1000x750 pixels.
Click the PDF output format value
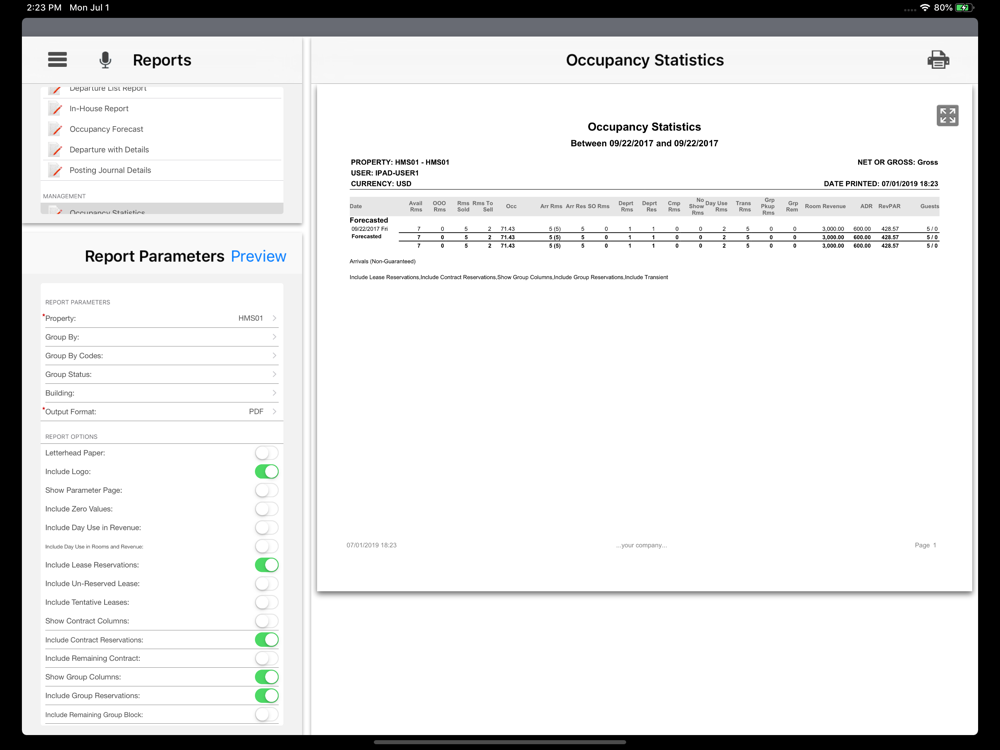point(256,411)
